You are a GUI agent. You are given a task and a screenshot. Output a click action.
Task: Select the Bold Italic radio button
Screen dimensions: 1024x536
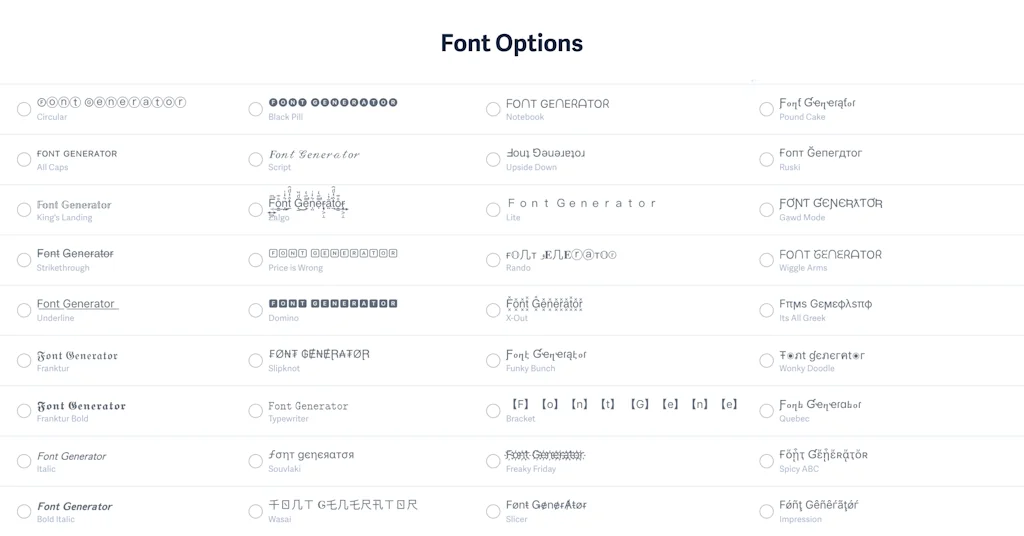coord(24,512)
